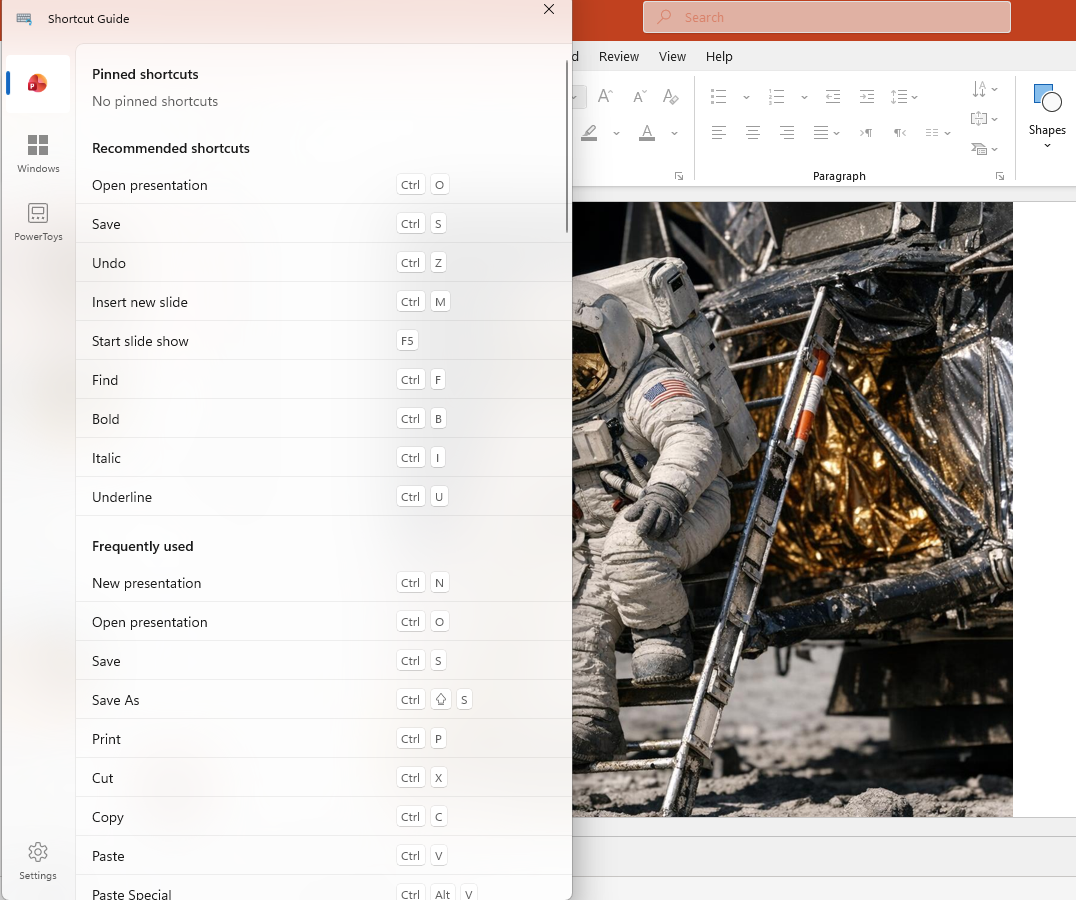Click the search magnifier icon in PowerPoint
The width and height of the screenshot is (1076, 900).
click(664, 17)
